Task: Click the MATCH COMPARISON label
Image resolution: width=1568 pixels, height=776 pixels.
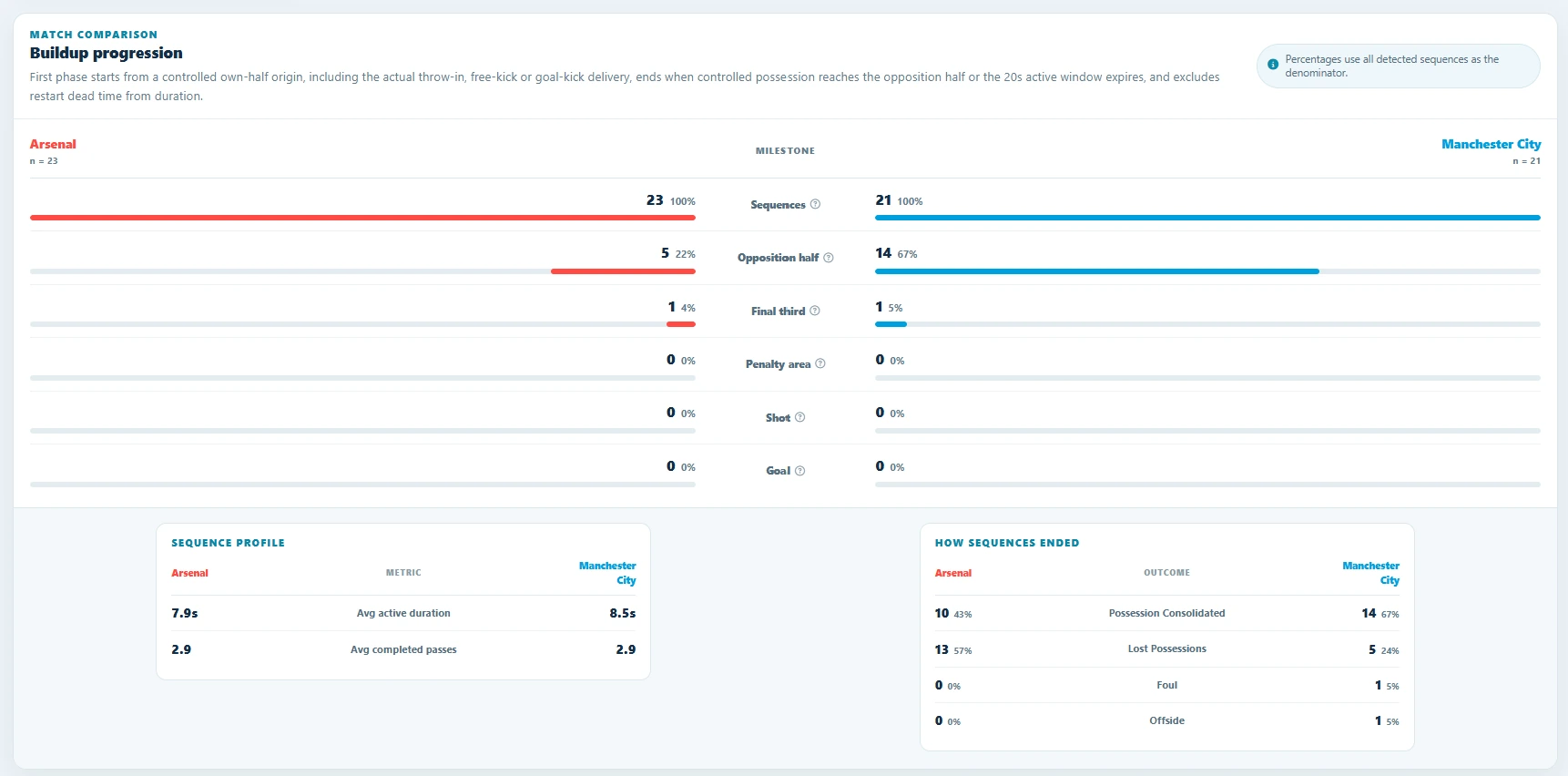Action: tap(94, 35)
